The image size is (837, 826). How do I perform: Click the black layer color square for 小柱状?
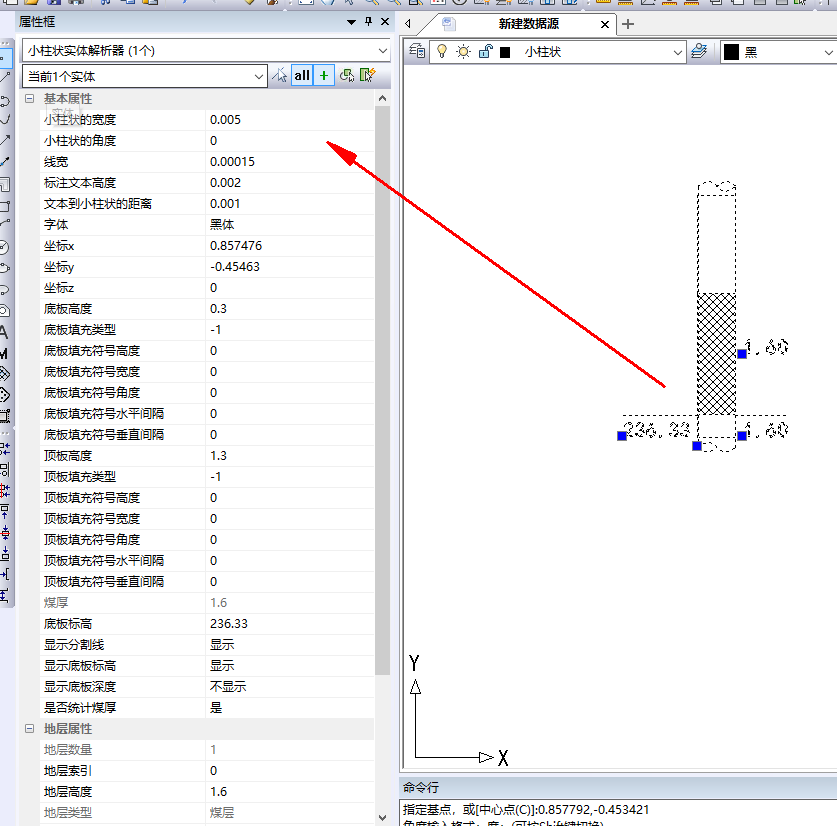tap(505, 52)
